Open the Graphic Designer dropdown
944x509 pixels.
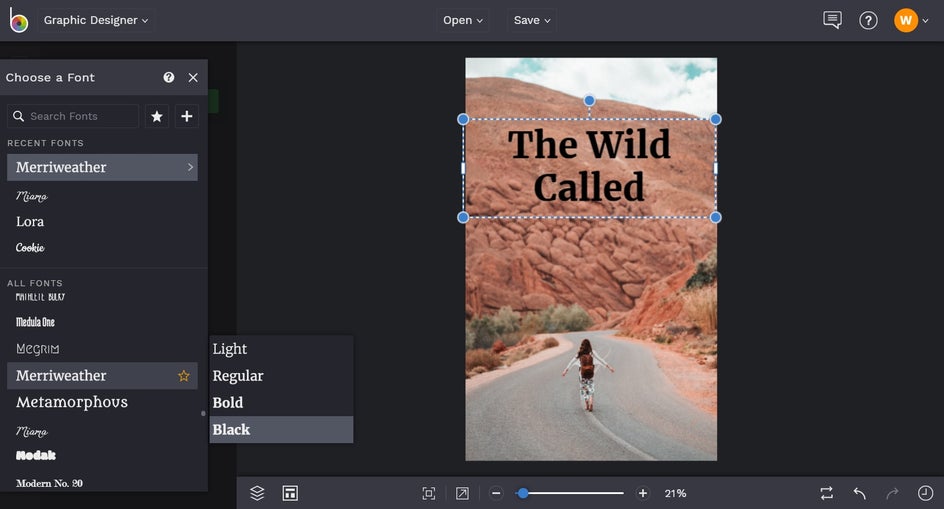point(96,20)
